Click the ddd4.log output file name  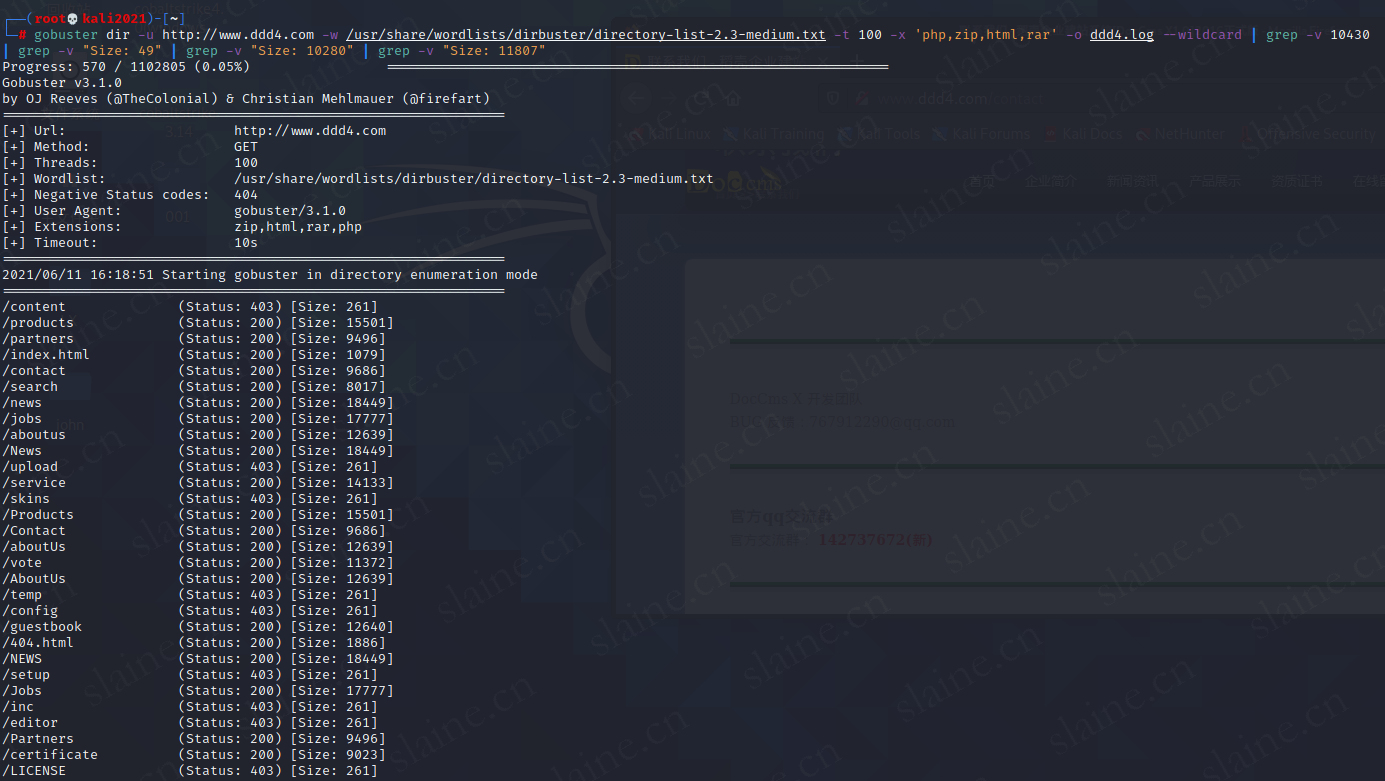(x=1121, y=35)
